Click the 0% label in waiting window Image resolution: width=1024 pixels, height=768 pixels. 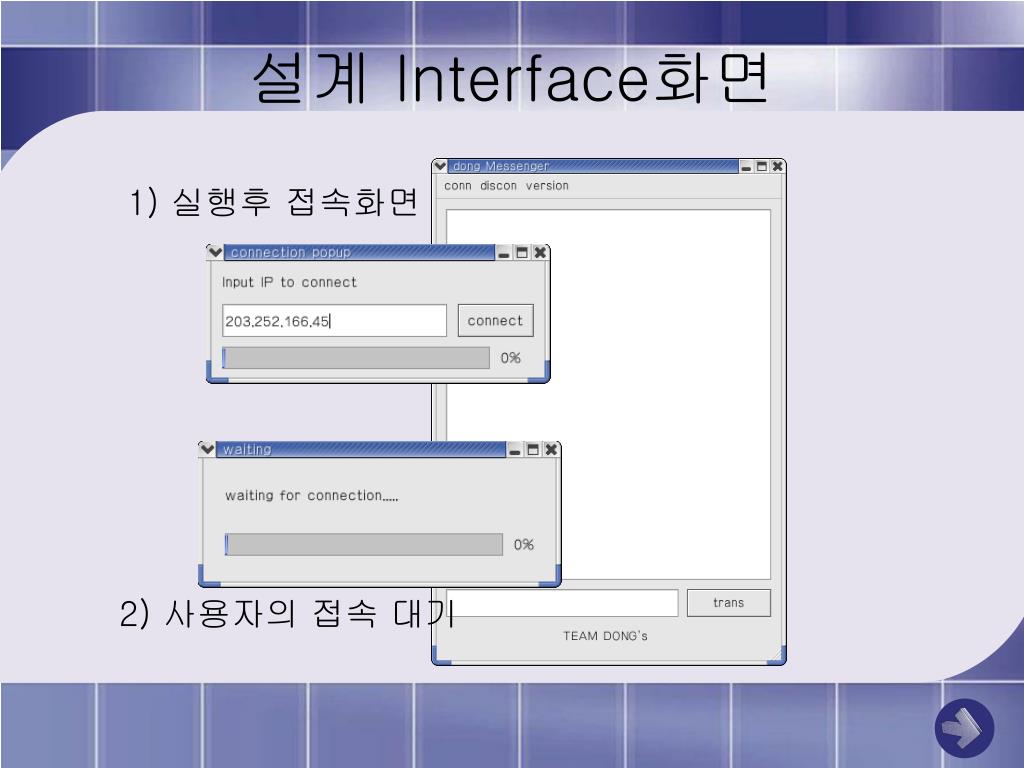point(524,545)
